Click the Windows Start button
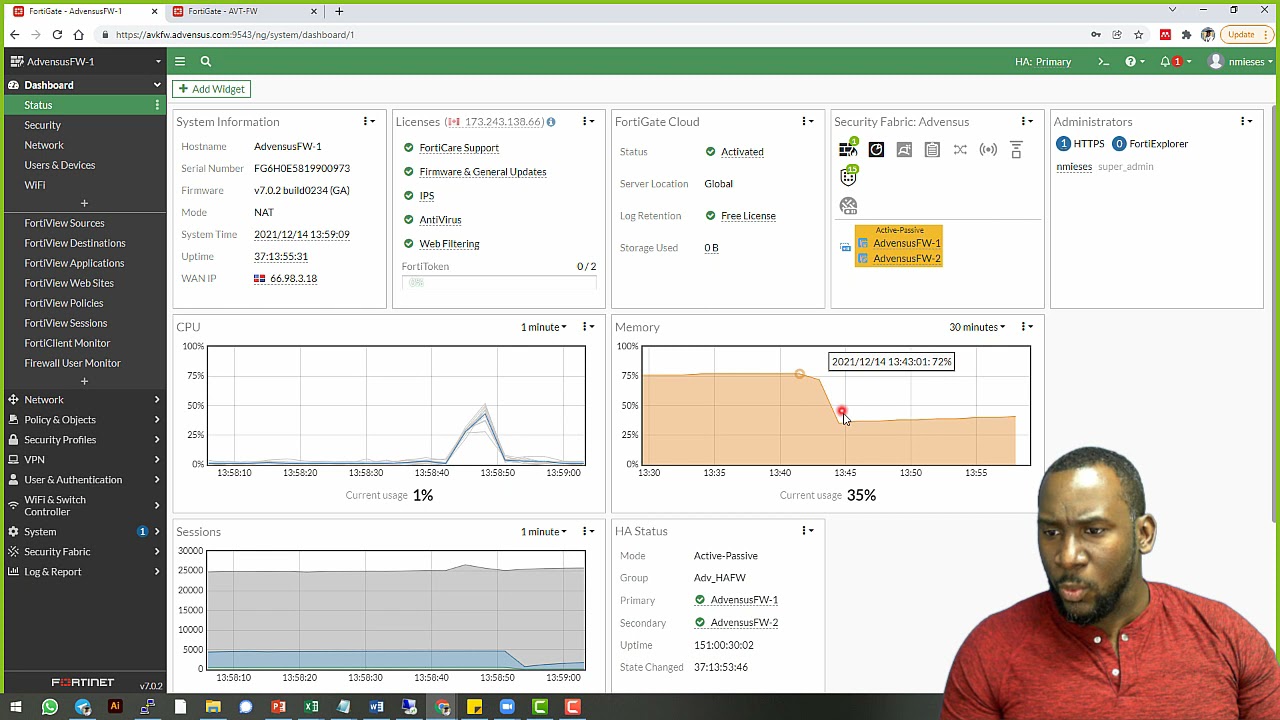The height and width of the screenshot is (720, 1280). coord(15,707)
